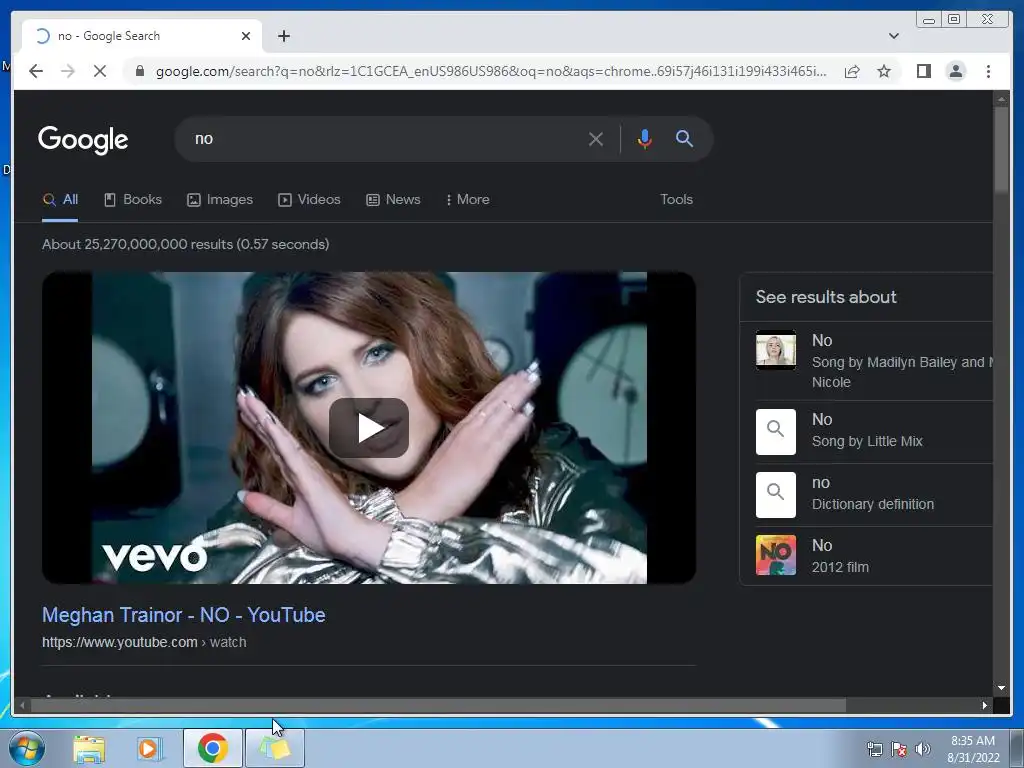The width and height of the screenshot is (1024, 768).
Task: Open the Chrome three-dot menu
Action: click(x=988, y=71)
